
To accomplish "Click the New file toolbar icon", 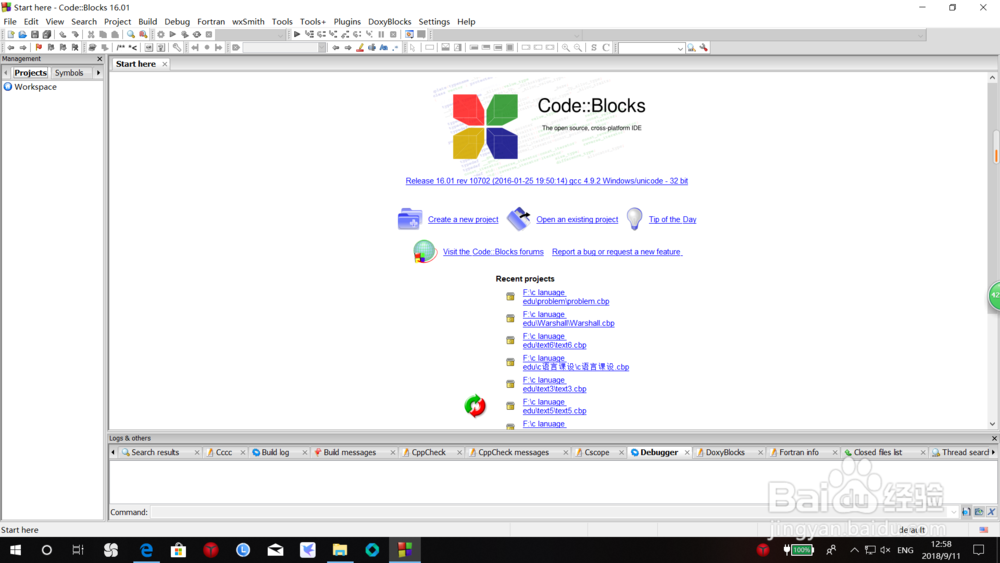I will pyautogui.click(x=11, y=34).
